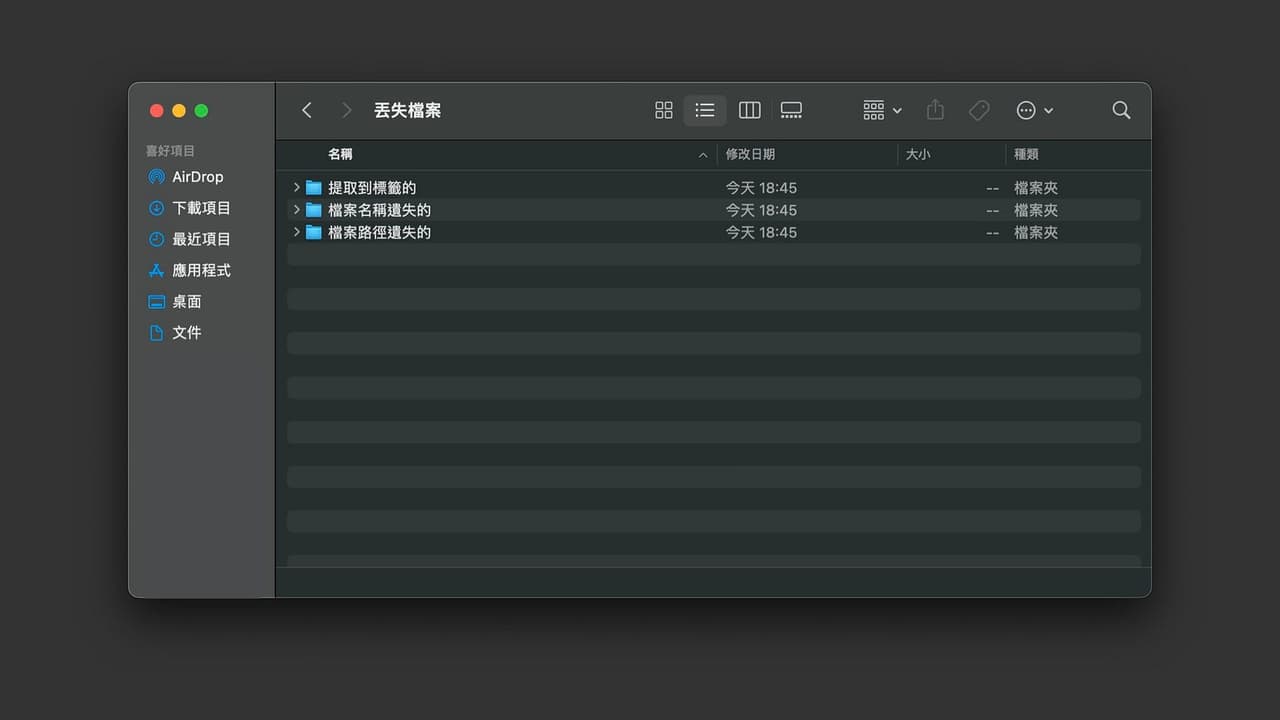Click the modified date of 檔案名稱遺失的
This screenshot has width=1280, height=720.
click(761, 210)
